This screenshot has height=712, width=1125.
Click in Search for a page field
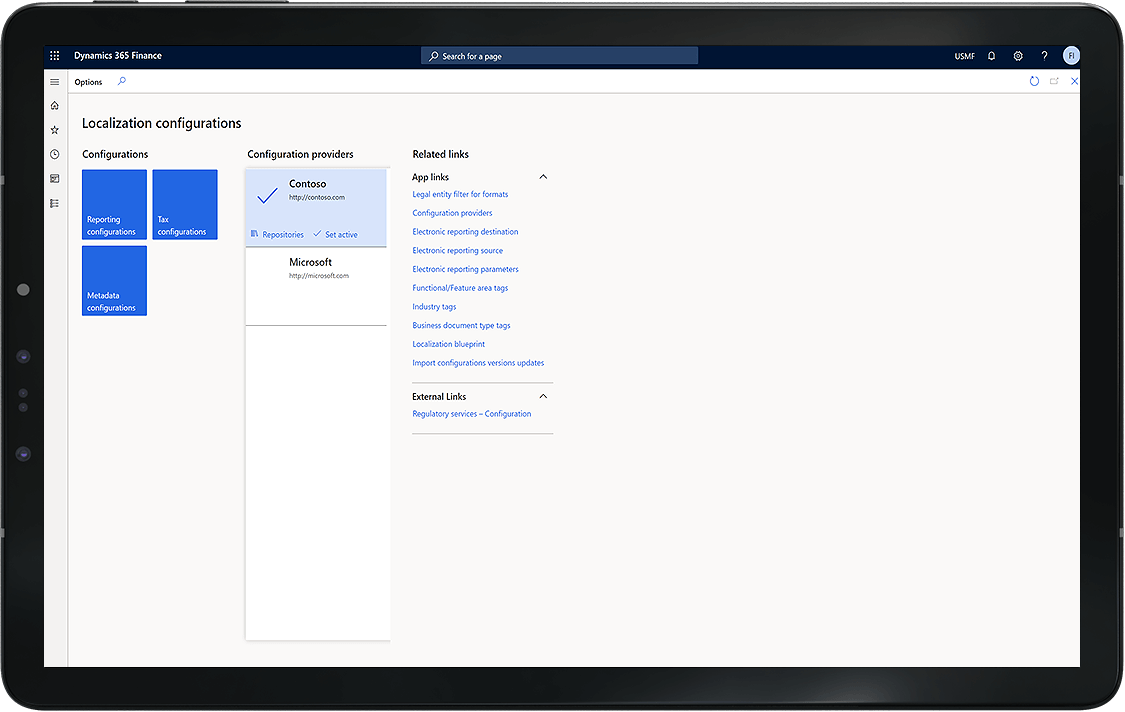(x=559, y=56)
